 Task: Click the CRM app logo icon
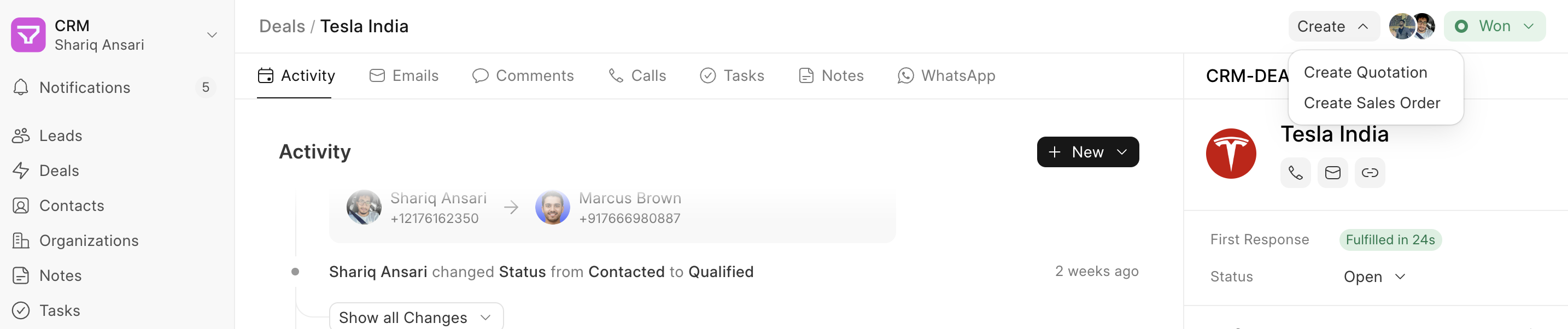28,34
